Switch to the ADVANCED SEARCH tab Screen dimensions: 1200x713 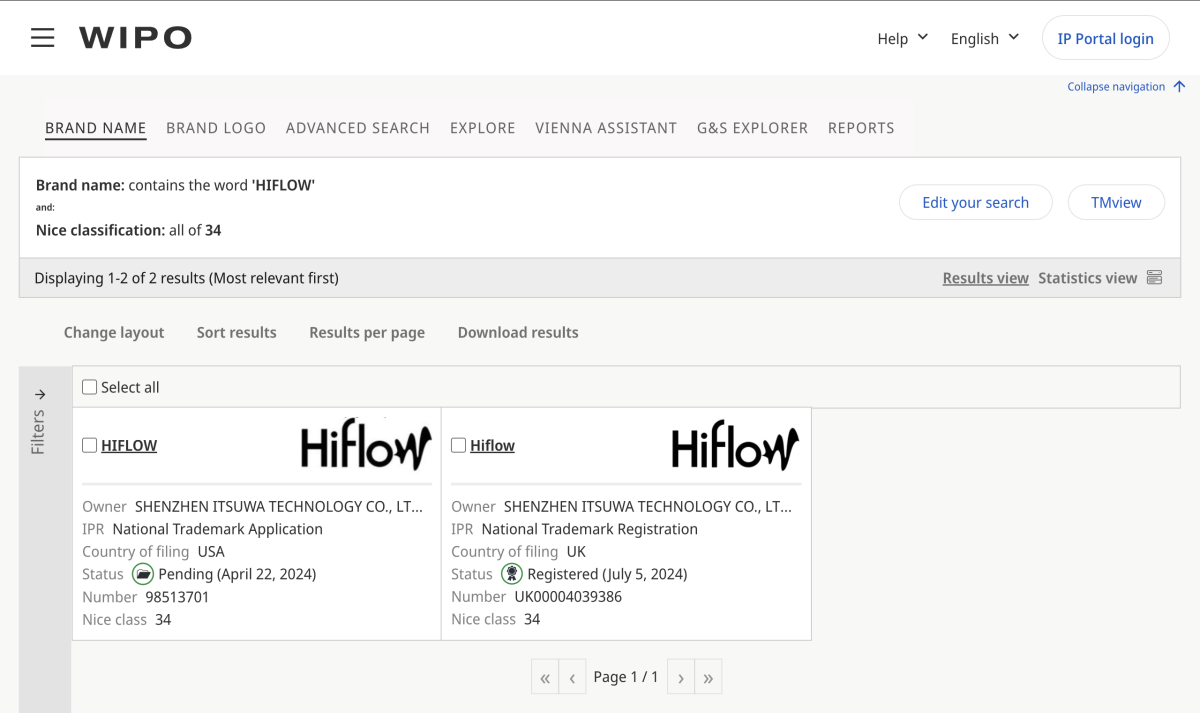tap(358, 128)
